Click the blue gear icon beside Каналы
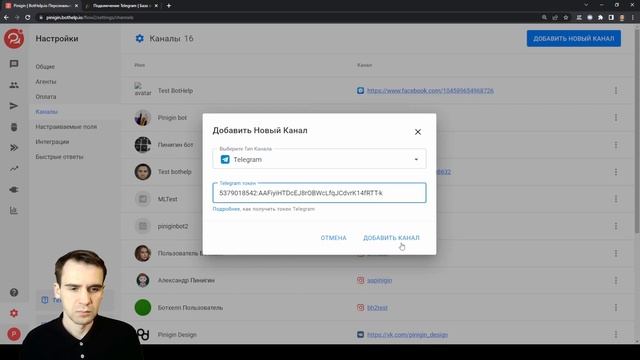This screenshot has width=640, height=360. point(140,38)
